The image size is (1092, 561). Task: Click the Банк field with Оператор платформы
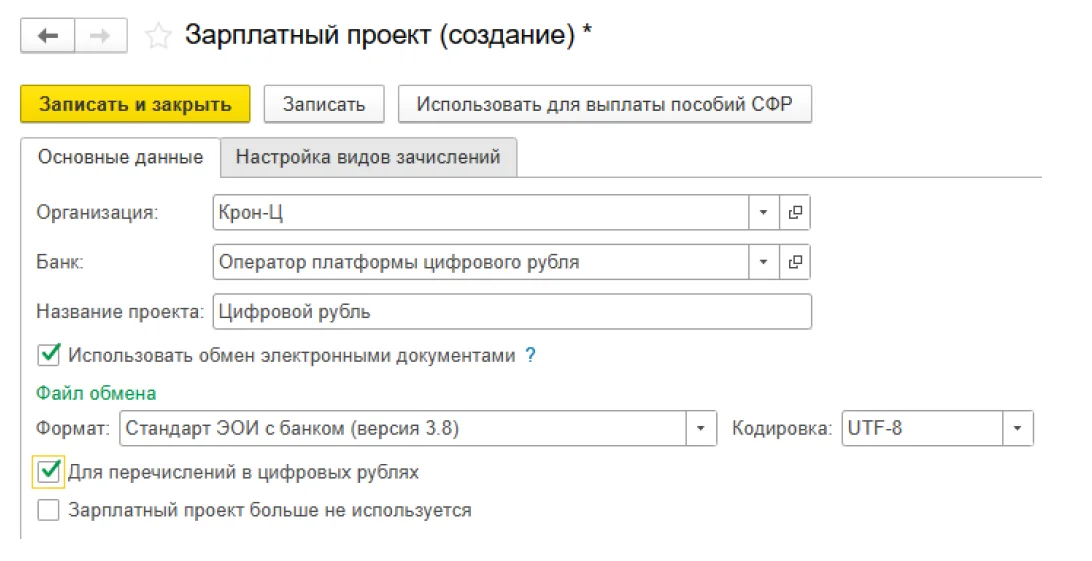(x=481, y=262)
